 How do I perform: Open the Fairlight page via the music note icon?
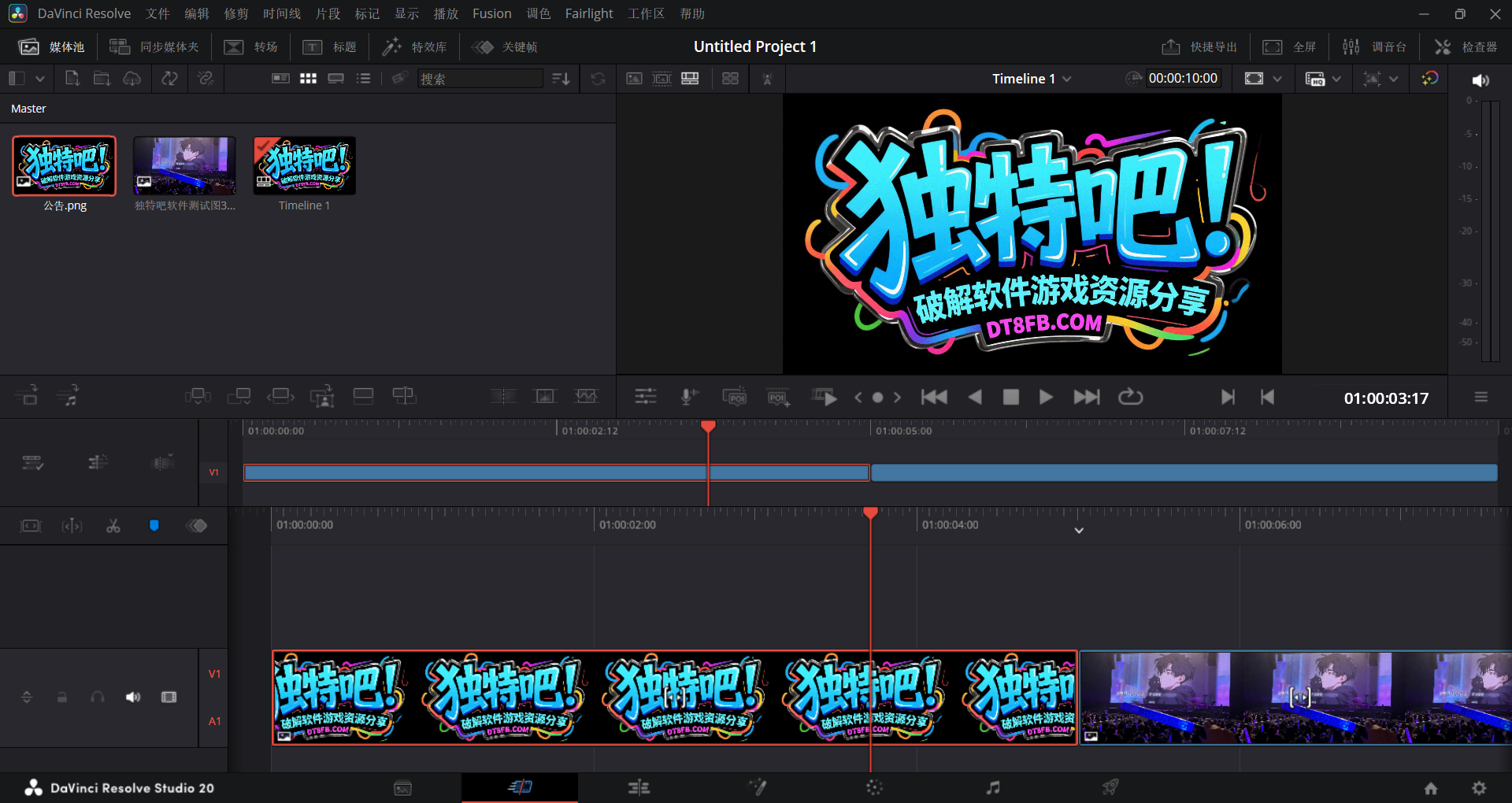tap(992, 787)
